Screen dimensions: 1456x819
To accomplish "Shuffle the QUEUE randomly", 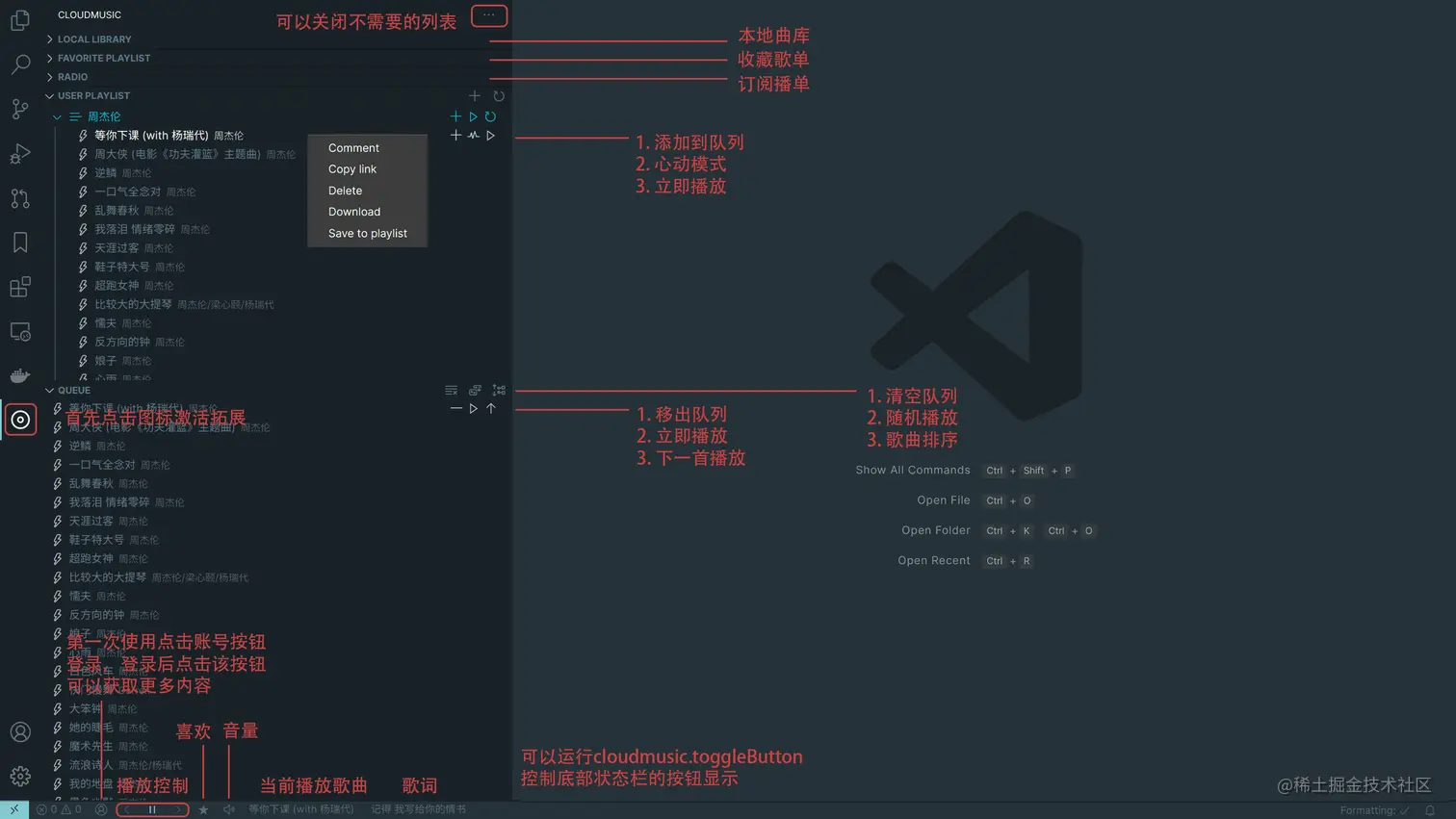I will (x=475, y=390).
